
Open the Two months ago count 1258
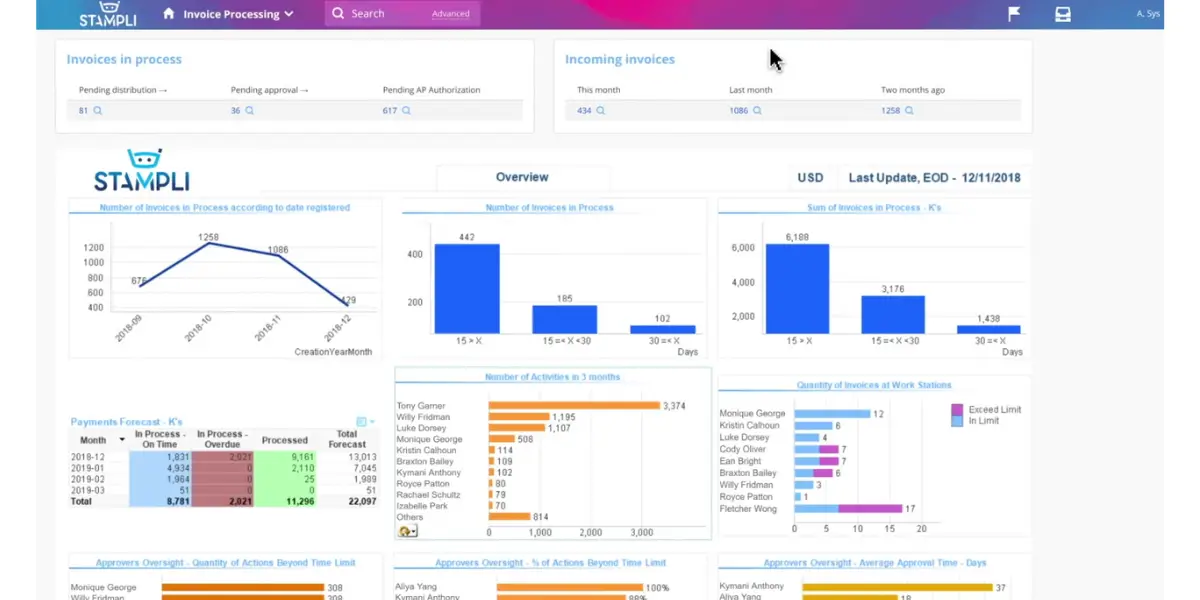pos(891,111)
